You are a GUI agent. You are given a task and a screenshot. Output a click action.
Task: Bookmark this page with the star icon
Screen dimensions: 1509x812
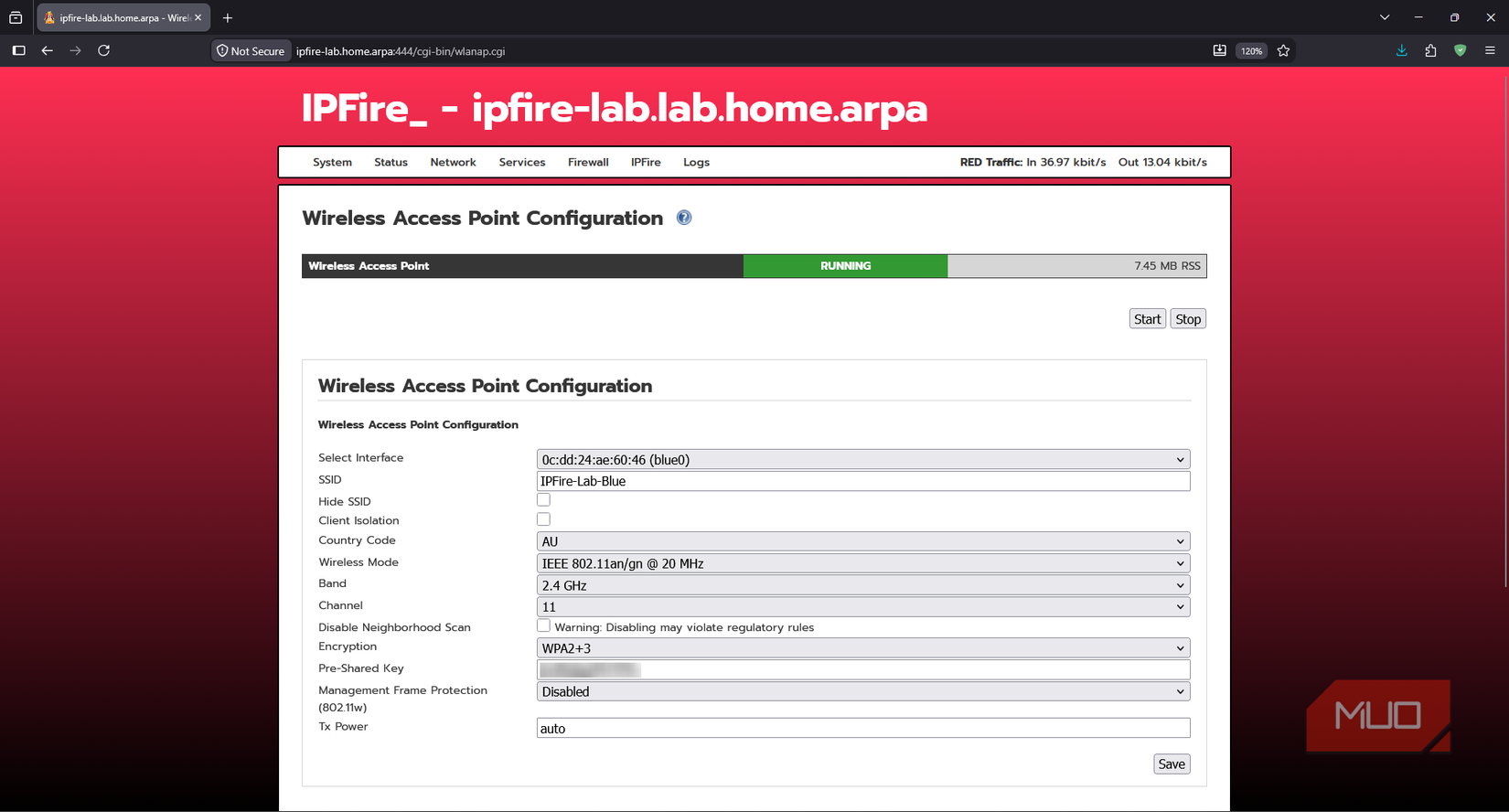[x=1284, y=51]
